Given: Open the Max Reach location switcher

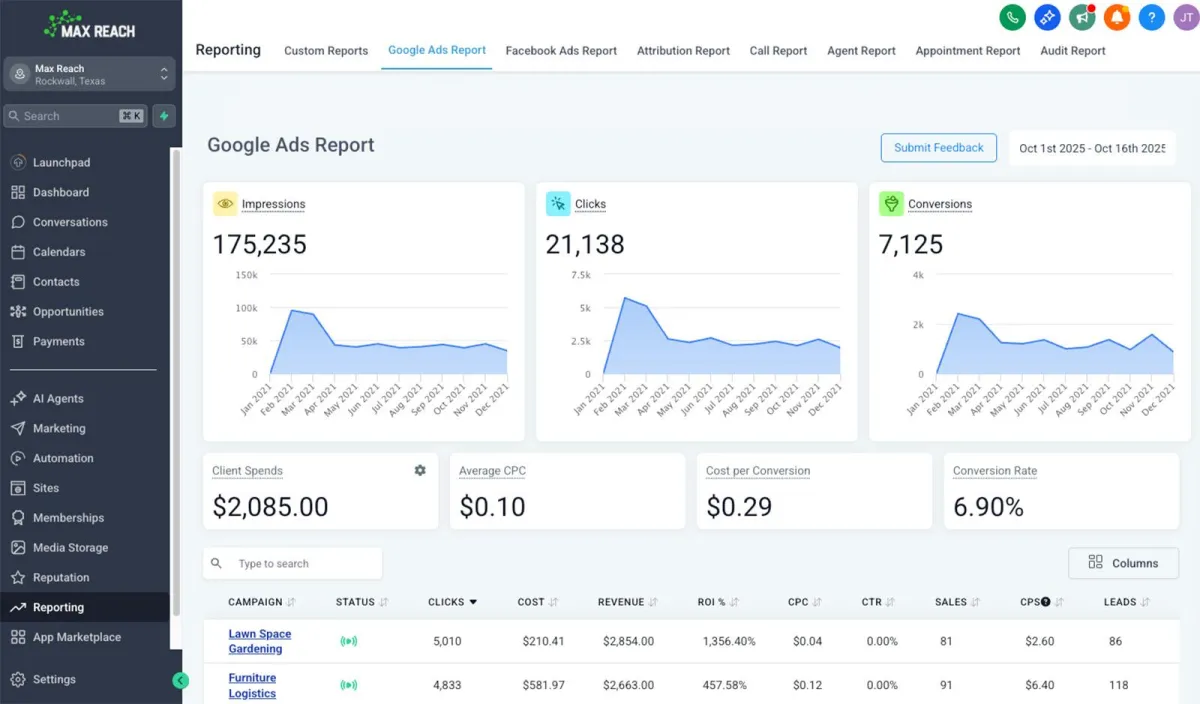Looking at the screenshot, I should click(x=90, y=75).
